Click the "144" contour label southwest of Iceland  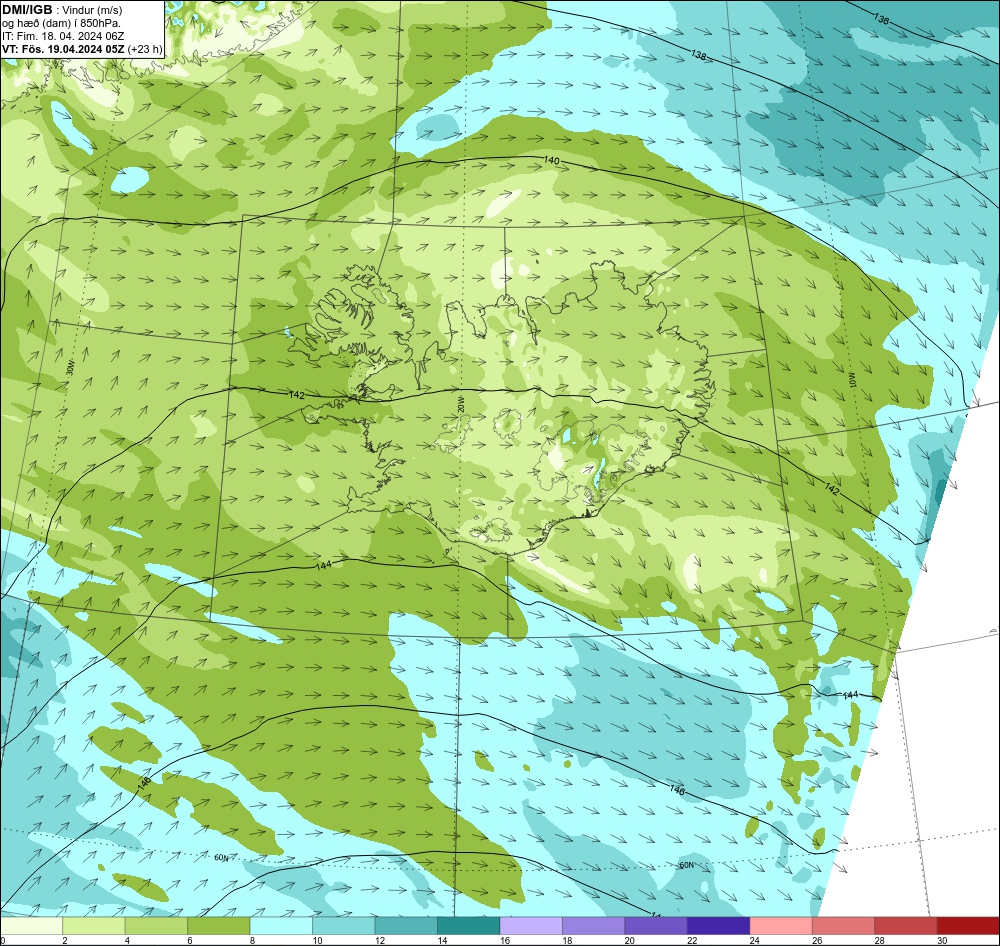tap(324, 565)
